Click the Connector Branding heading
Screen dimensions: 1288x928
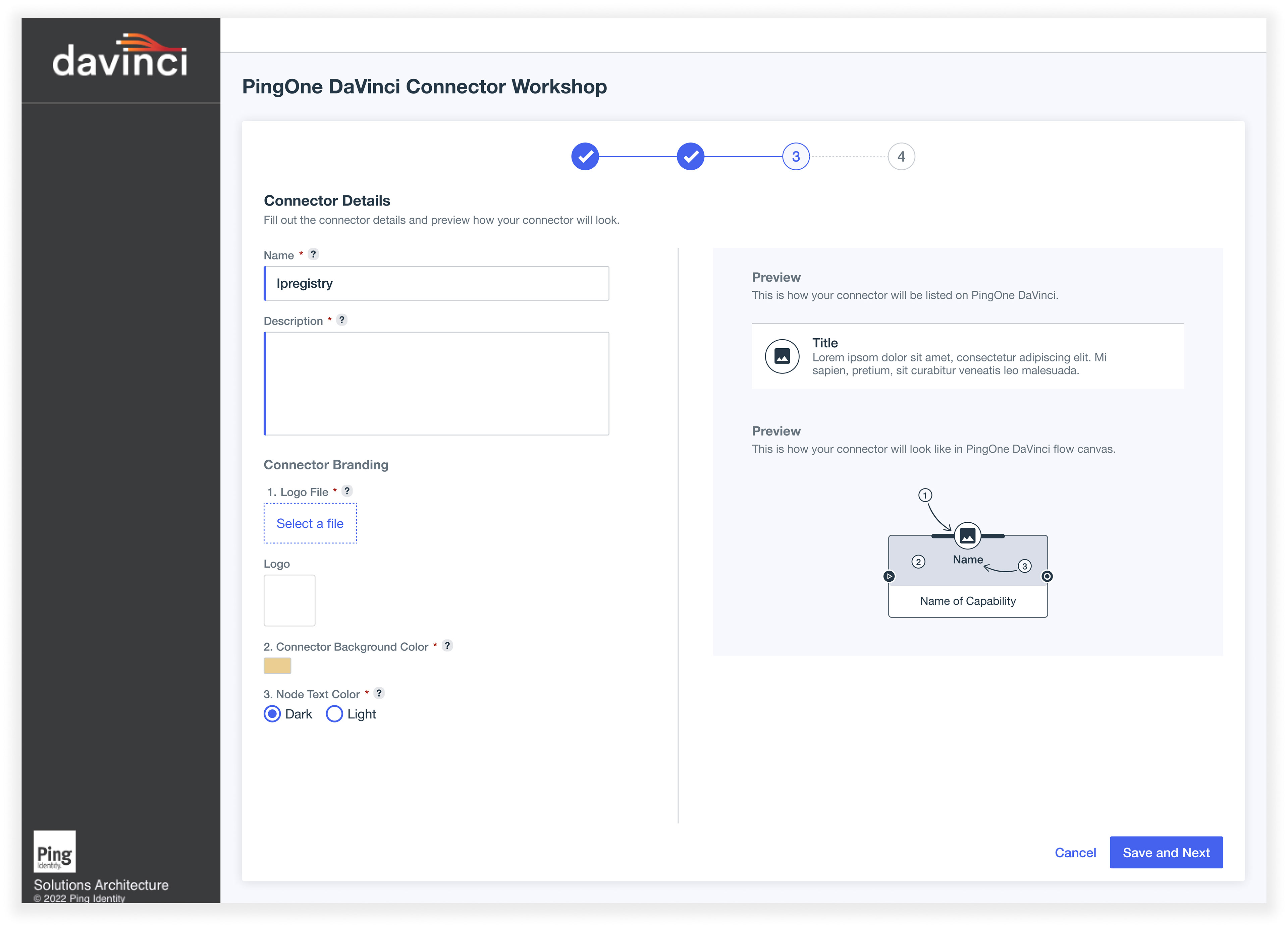[326, 465]
